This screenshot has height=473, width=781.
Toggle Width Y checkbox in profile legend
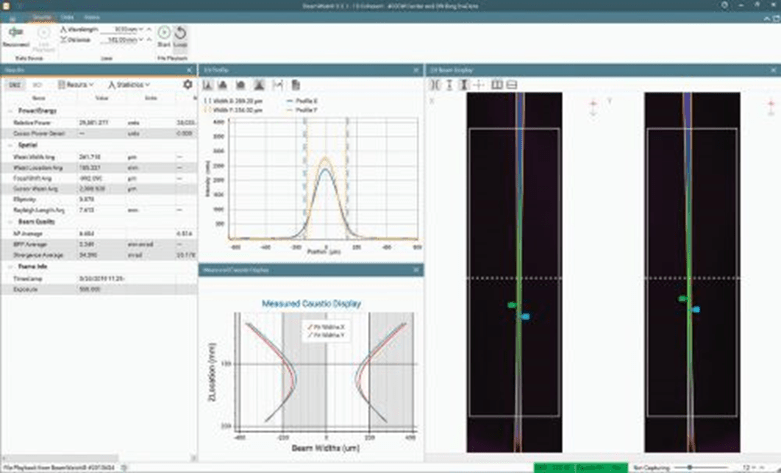tap(206, 108)
